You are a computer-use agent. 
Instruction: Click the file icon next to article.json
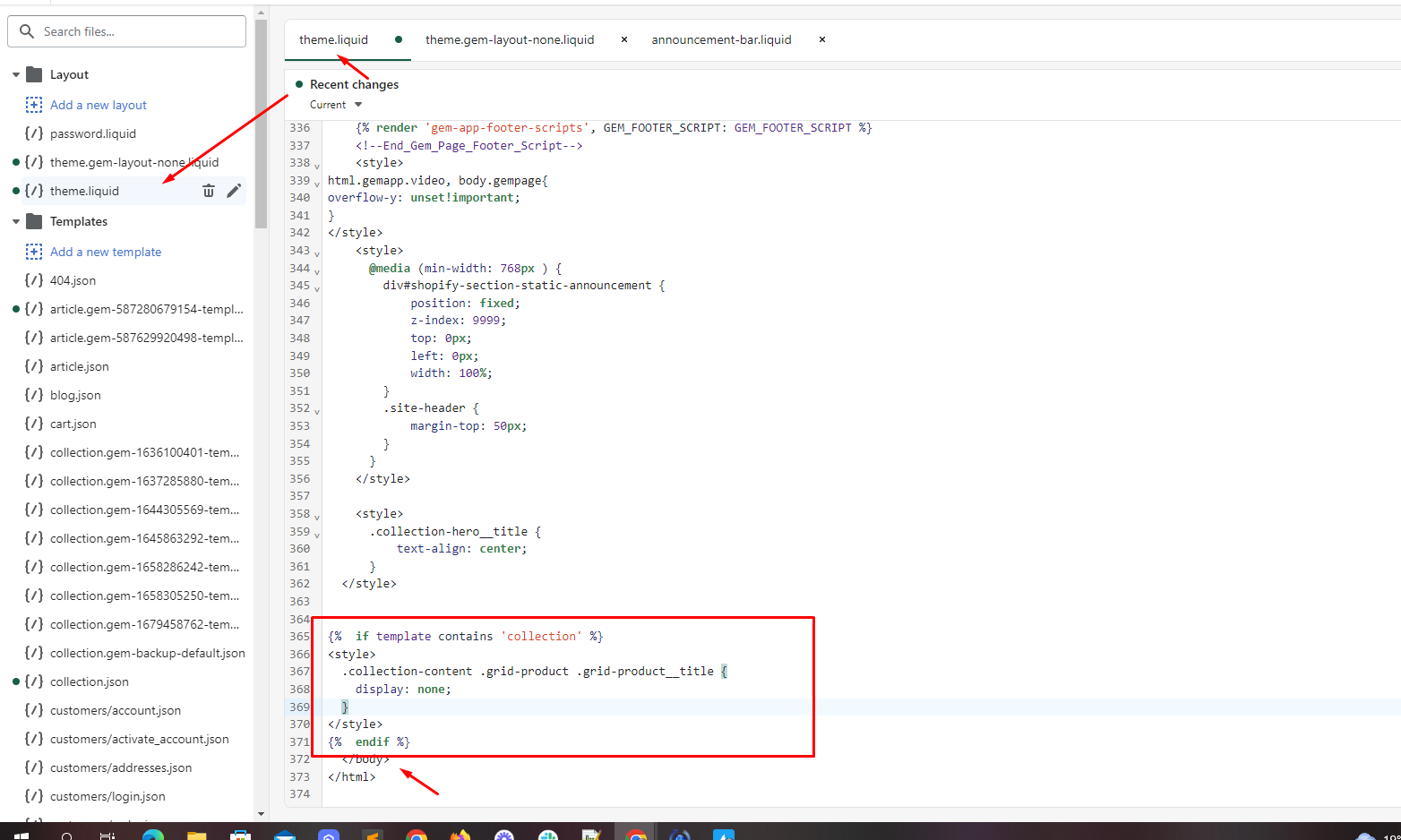34,366
